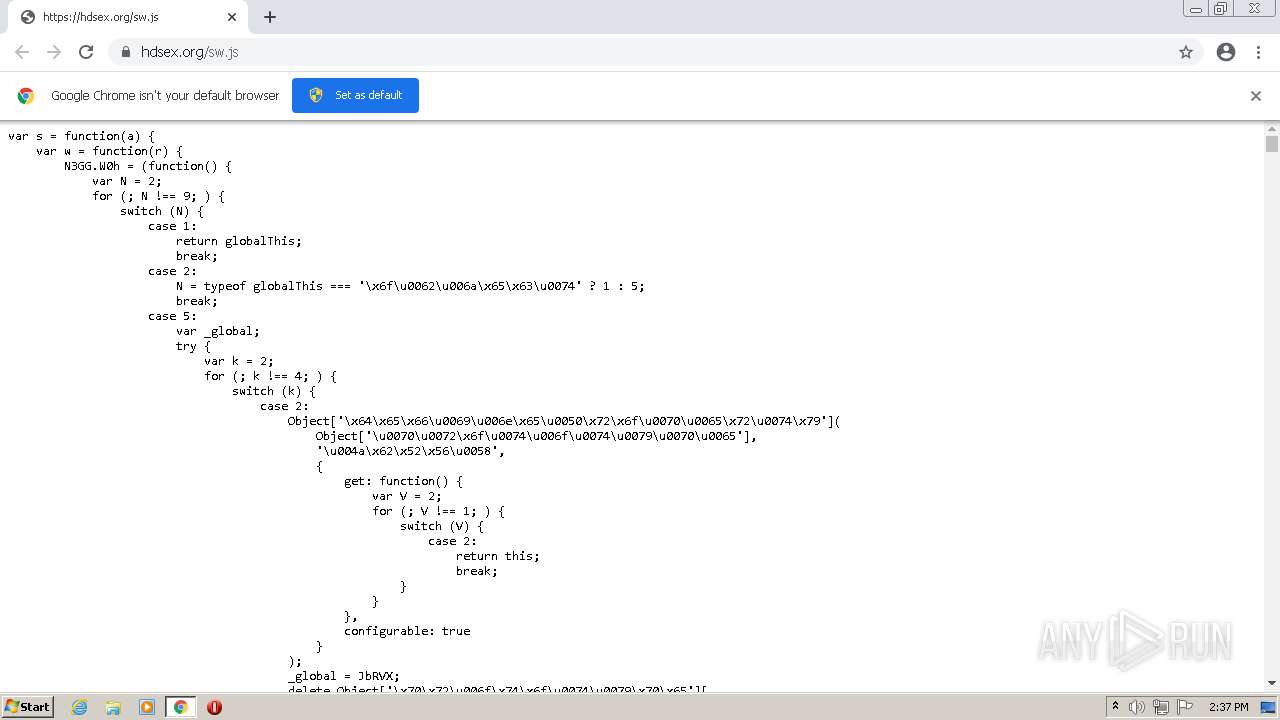Click the 'for (; N !== 9; ) {' line
The height and width of the screenshot is (720, 1280).
point(158,196)
